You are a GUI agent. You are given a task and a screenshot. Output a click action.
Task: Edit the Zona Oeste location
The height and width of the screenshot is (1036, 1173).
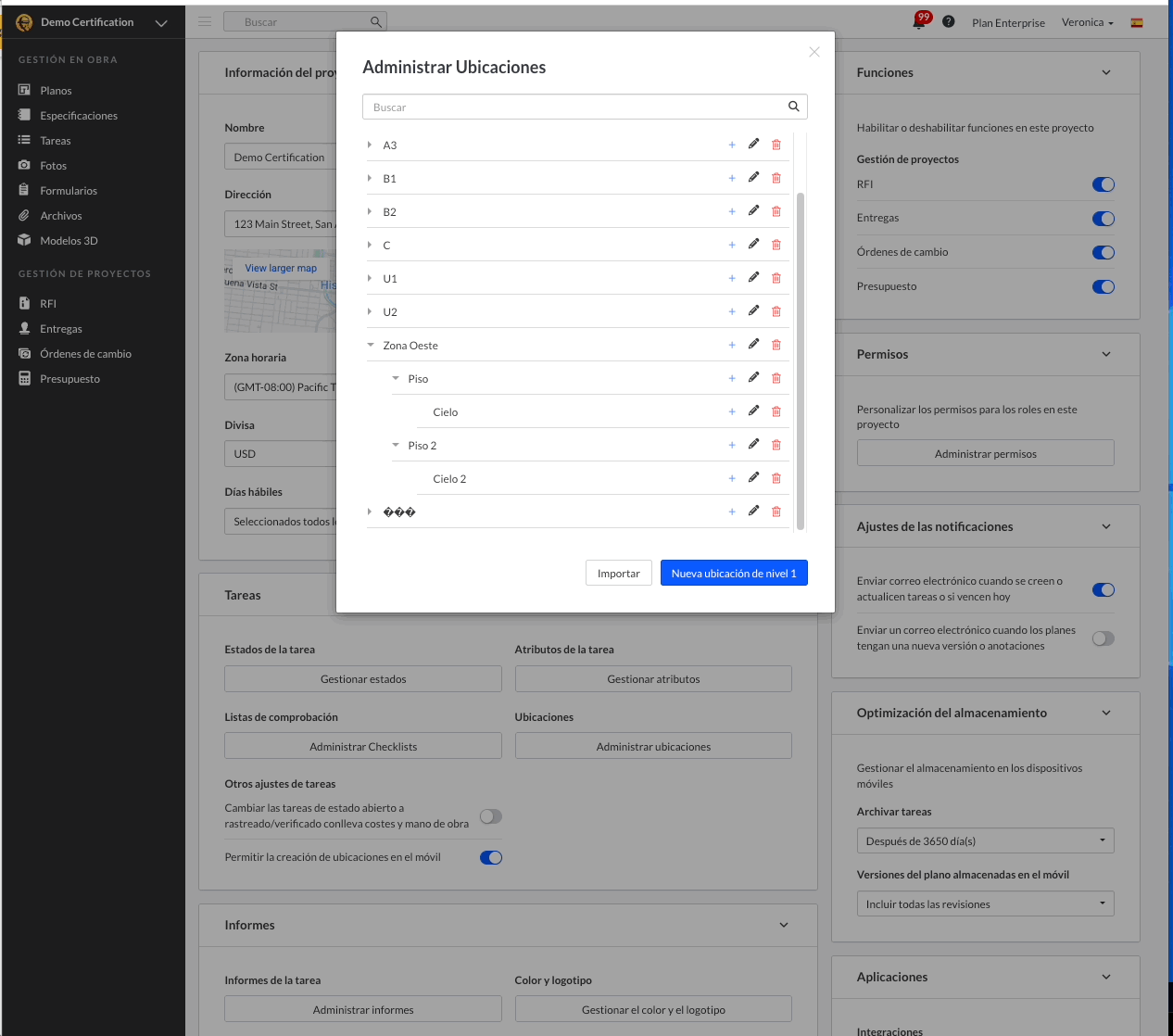[754, 344]
